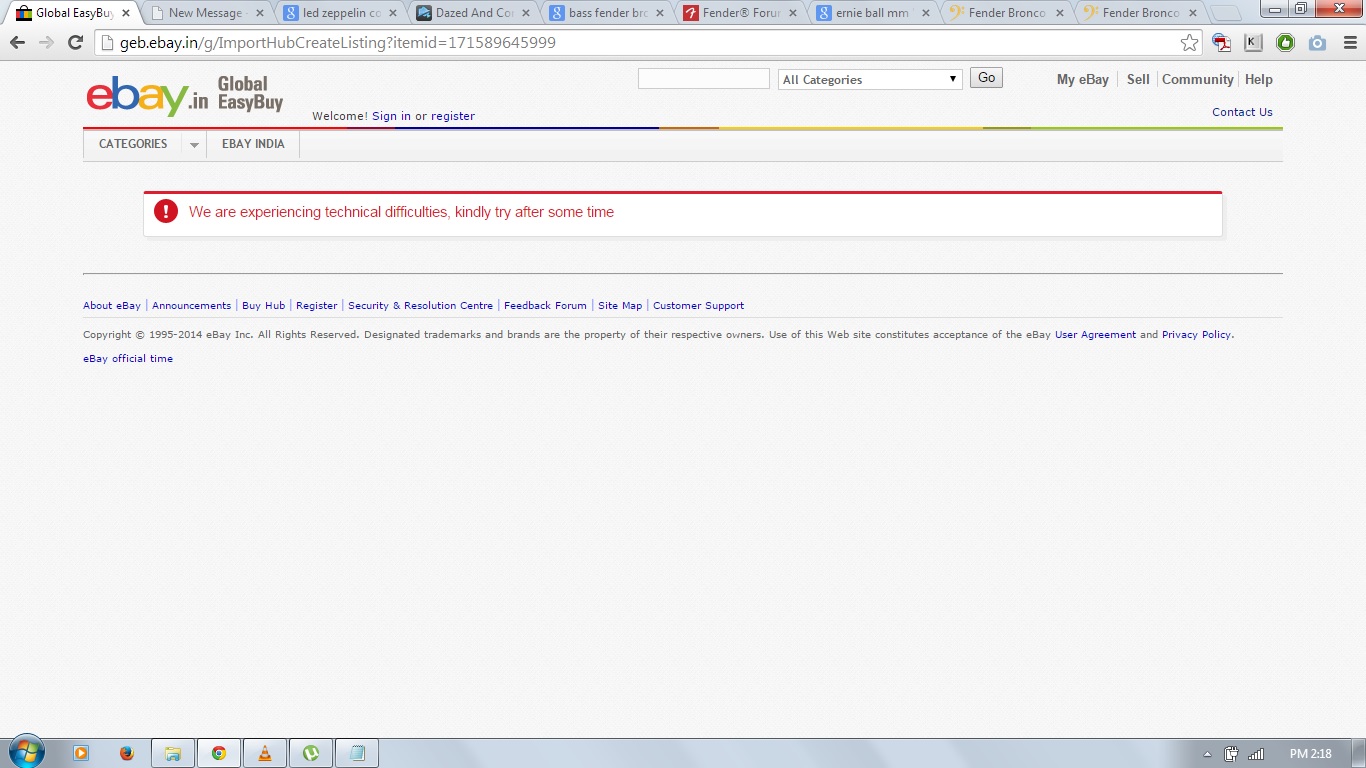Open the Announcements footer link
This screenshot has height=768, width=1366.
click(x=191, y=306)
